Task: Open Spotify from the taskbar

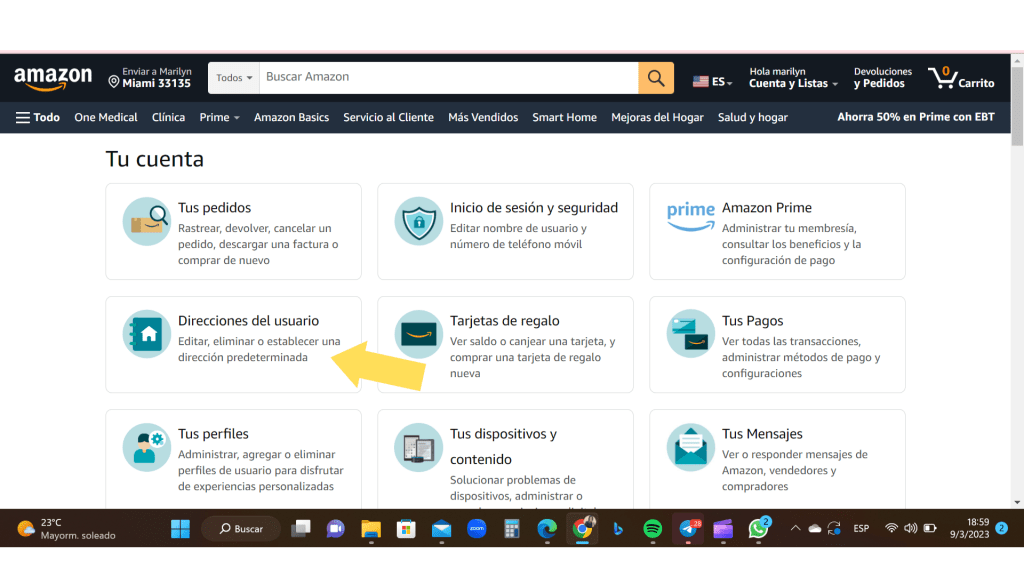Action: click(x=652, y=528)
